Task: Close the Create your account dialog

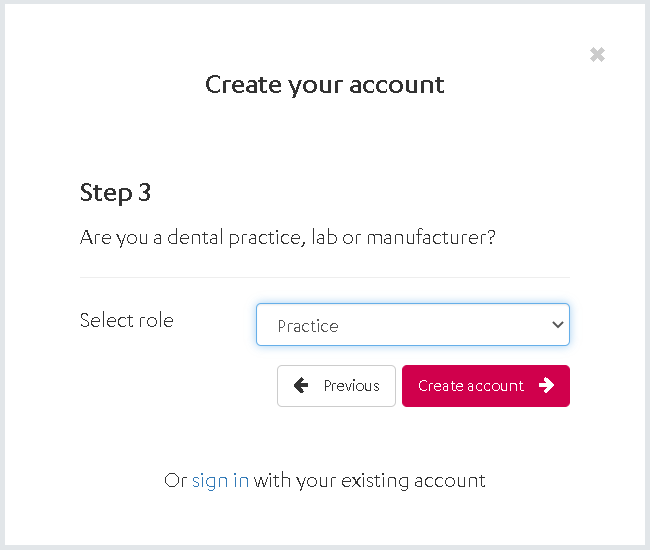Action: [597, 55]
